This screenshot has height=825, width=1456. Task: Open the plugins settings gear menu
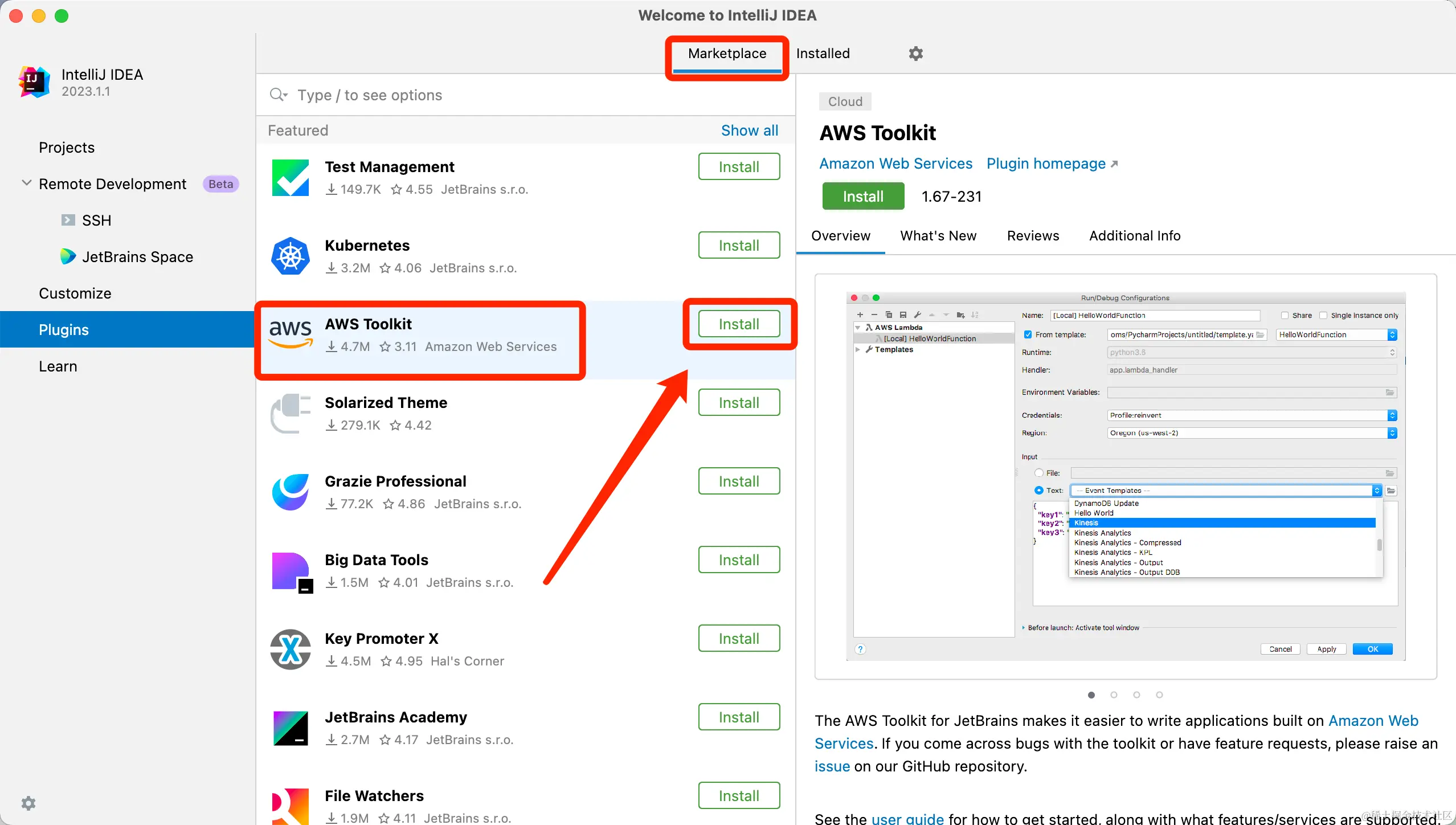tap(915, 54)
